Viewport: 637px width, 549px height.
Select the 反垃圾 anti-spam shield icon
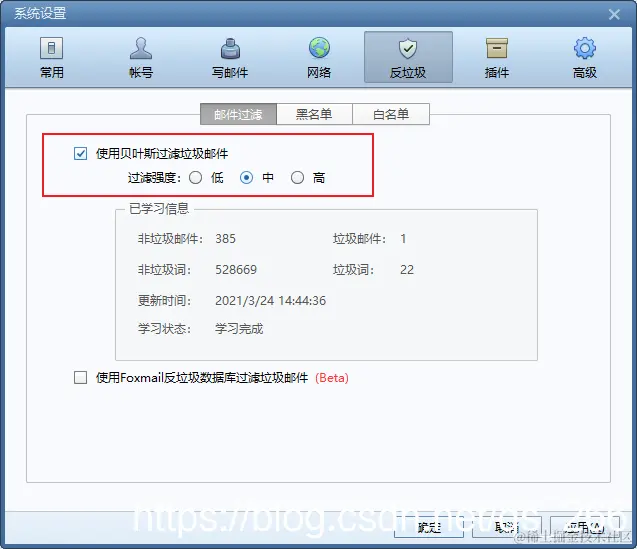[408, 57]
